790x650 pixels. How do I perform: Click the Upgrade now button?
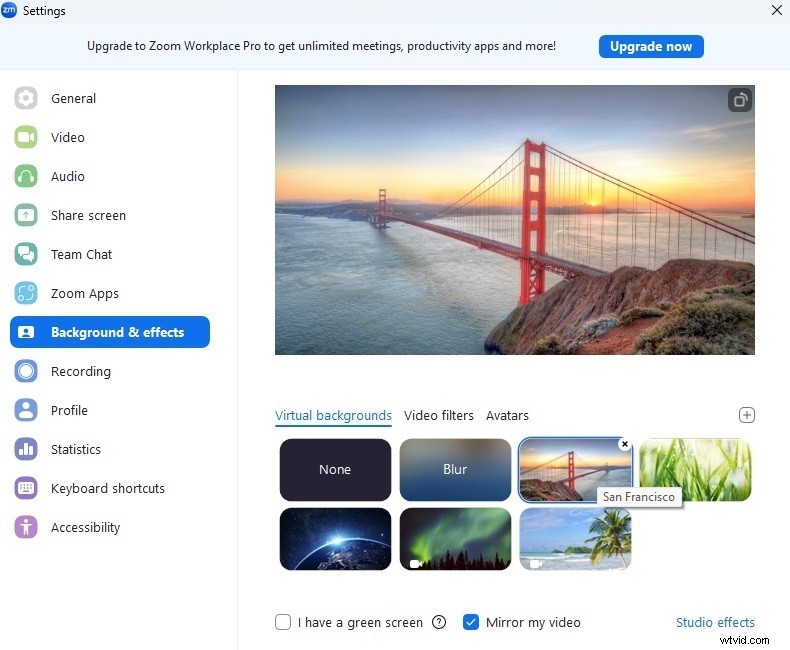651,46
